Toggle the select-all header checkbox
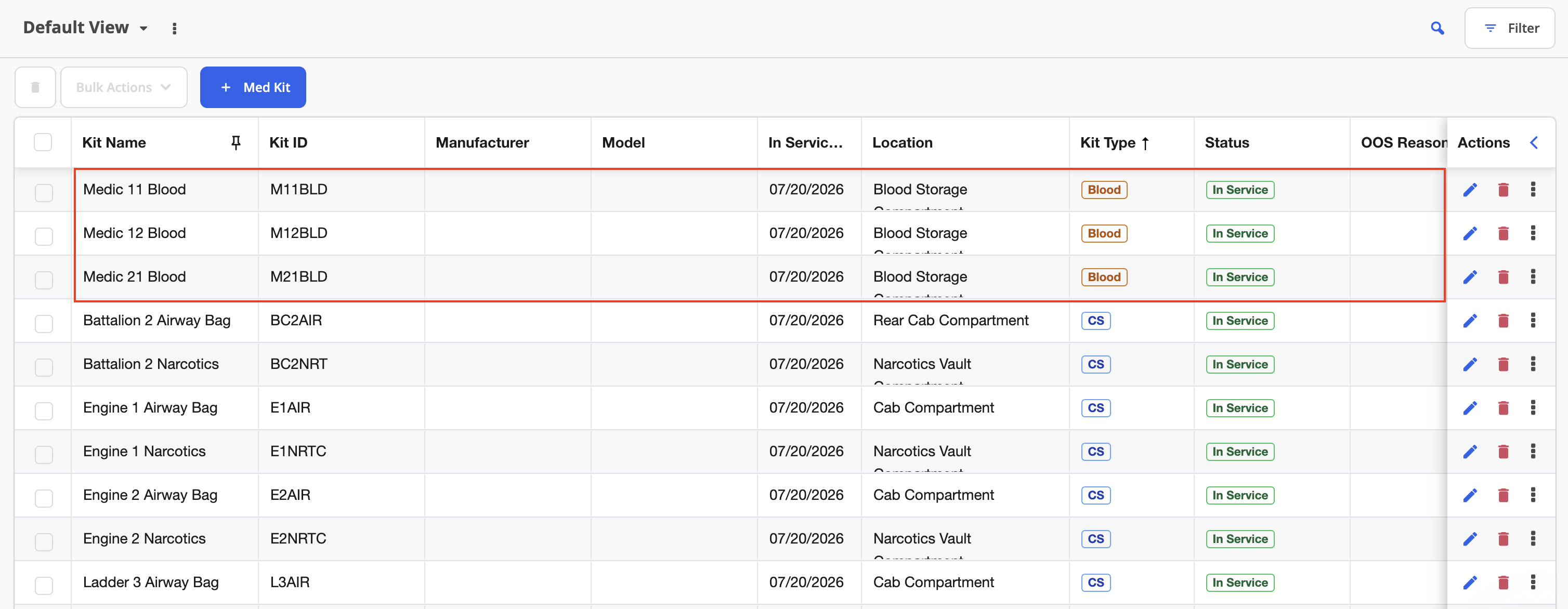Image resolution: width=1568 pixels, height=609 pixels. [x=43, y=142]
